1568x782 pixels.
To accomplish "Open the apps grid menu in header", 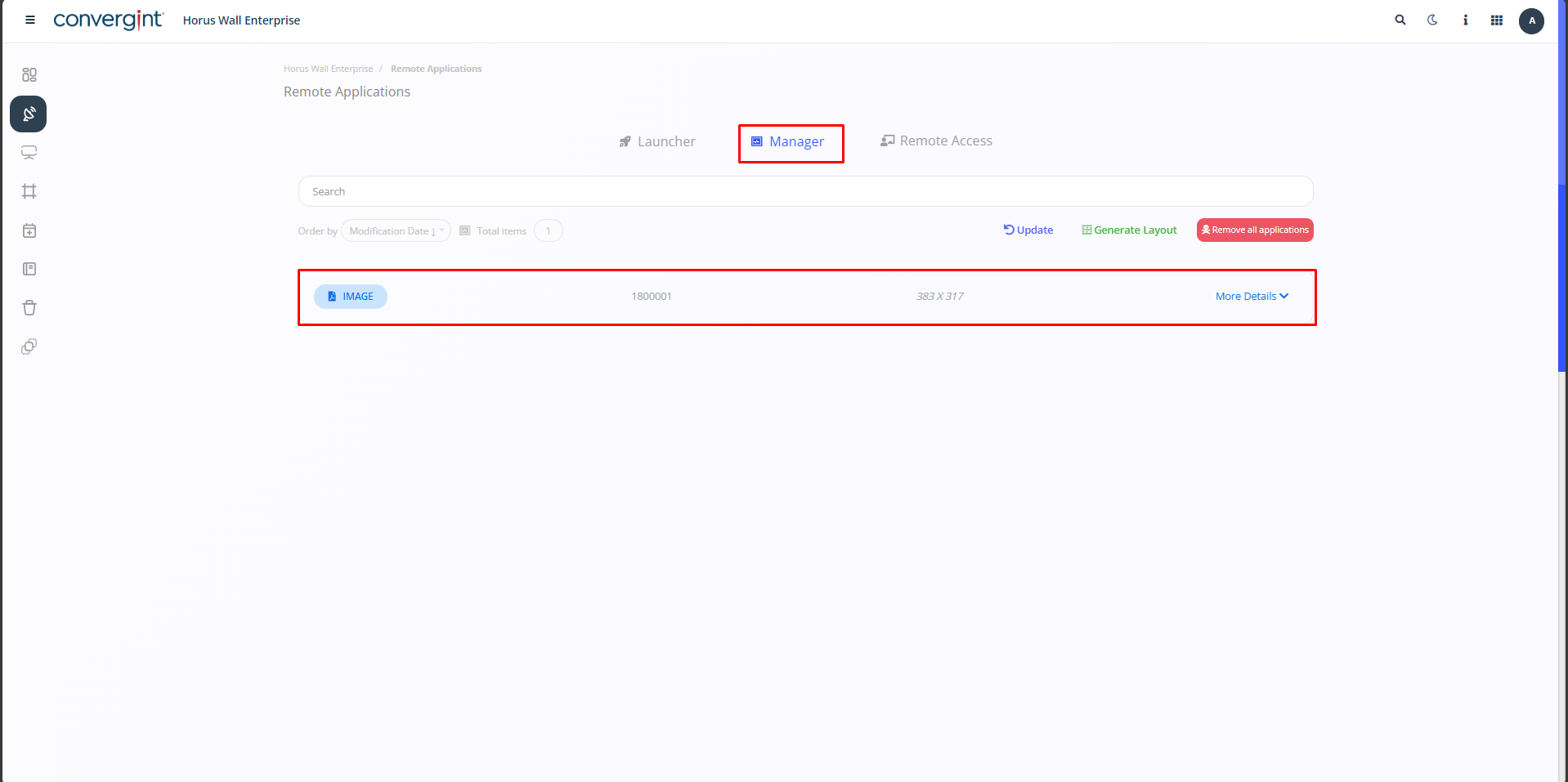I will tap(1497, 20).
